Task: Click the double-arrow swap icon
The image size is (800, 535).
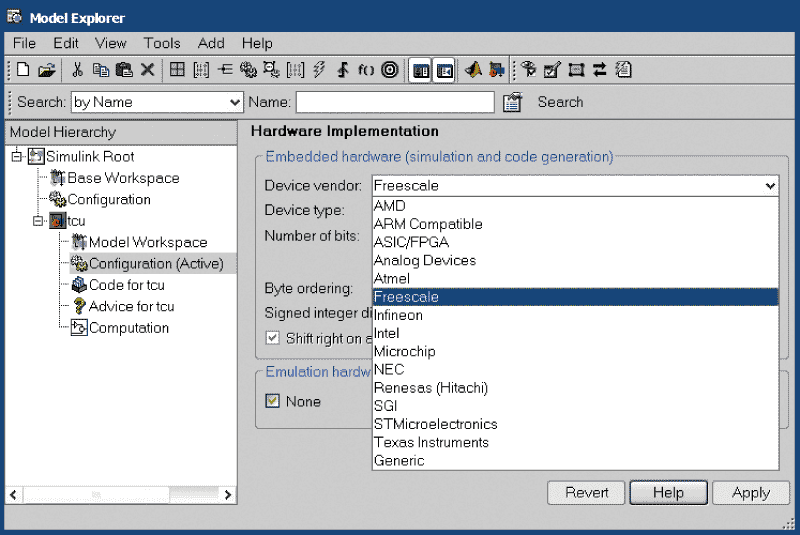Action: click(x=600, y=69)
